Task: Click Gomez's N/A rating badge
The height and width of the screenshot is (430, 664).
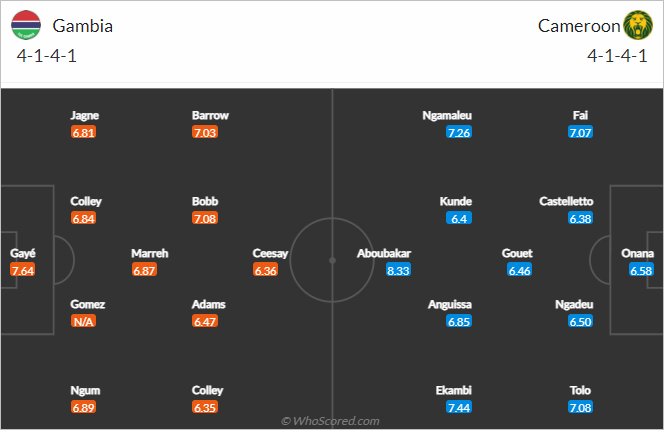Action: click(83, 321)
